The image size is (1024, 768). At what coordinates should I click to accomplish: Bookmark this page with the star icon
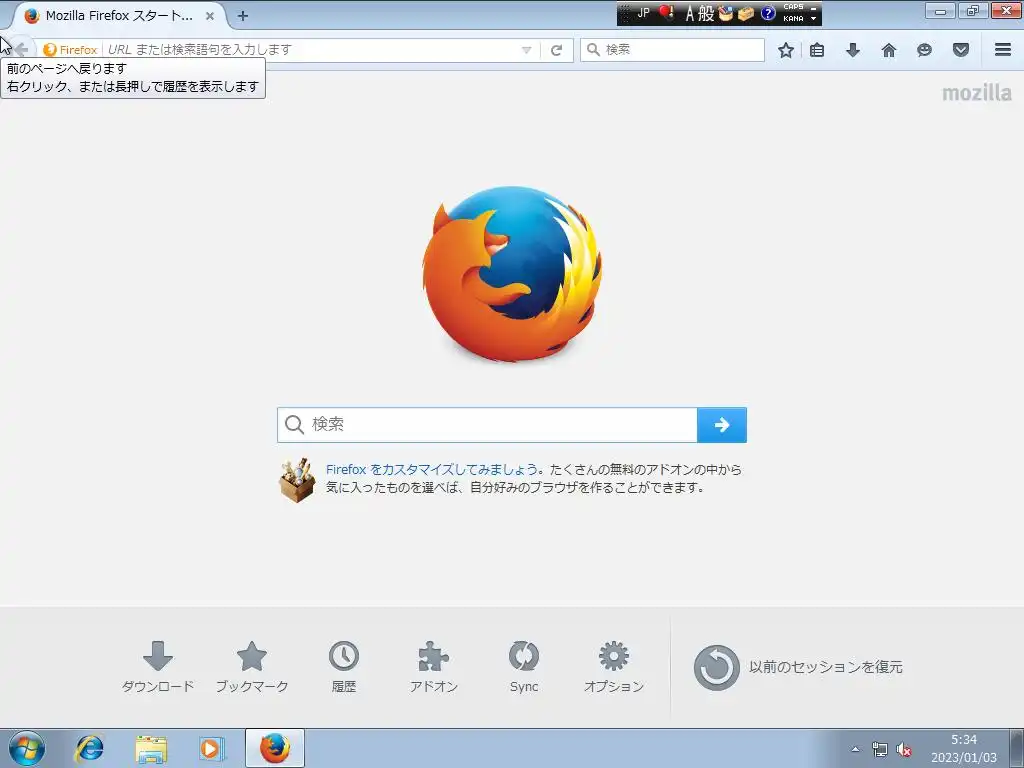[786, 50]
